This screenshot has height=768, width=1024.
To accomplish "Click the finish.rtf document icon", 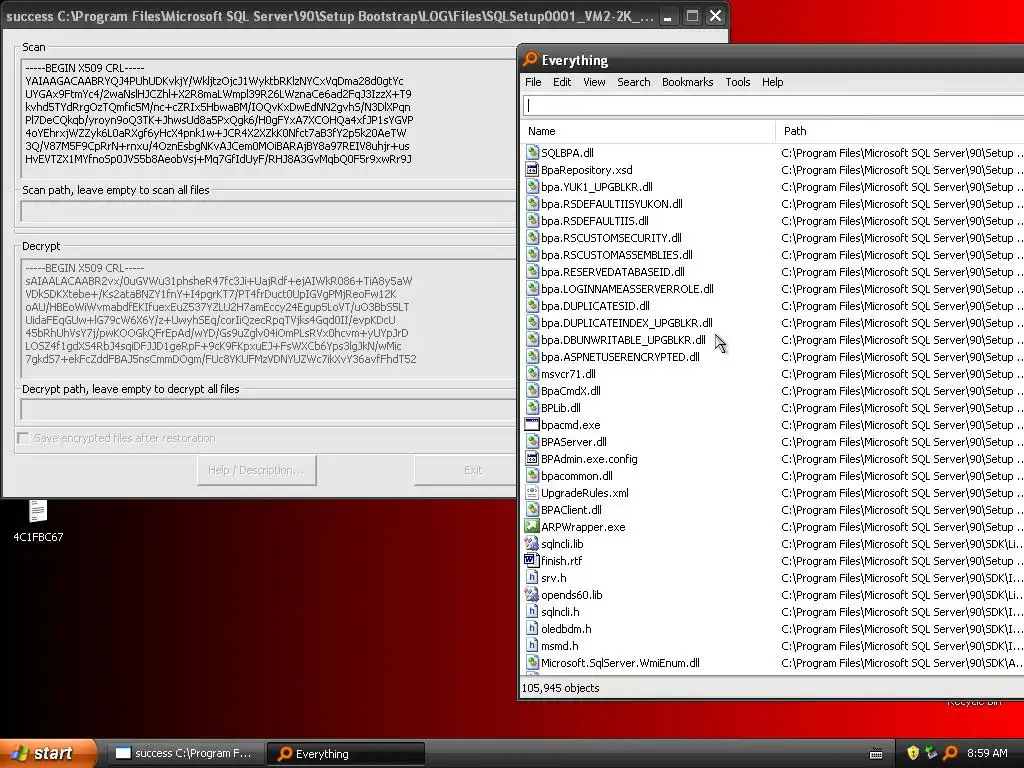I will [532, 560].
